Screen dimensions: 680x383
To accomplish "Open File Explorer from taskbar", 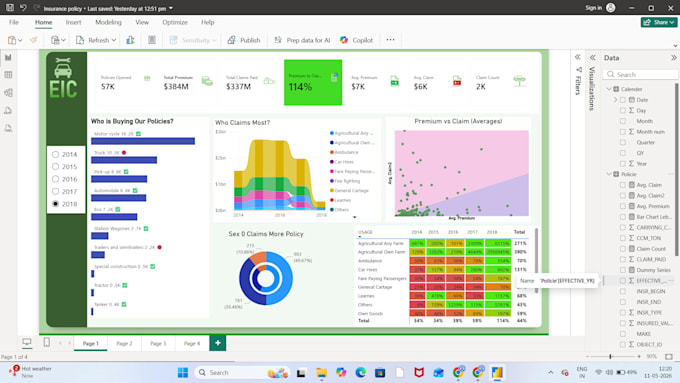I will point(321,373).
